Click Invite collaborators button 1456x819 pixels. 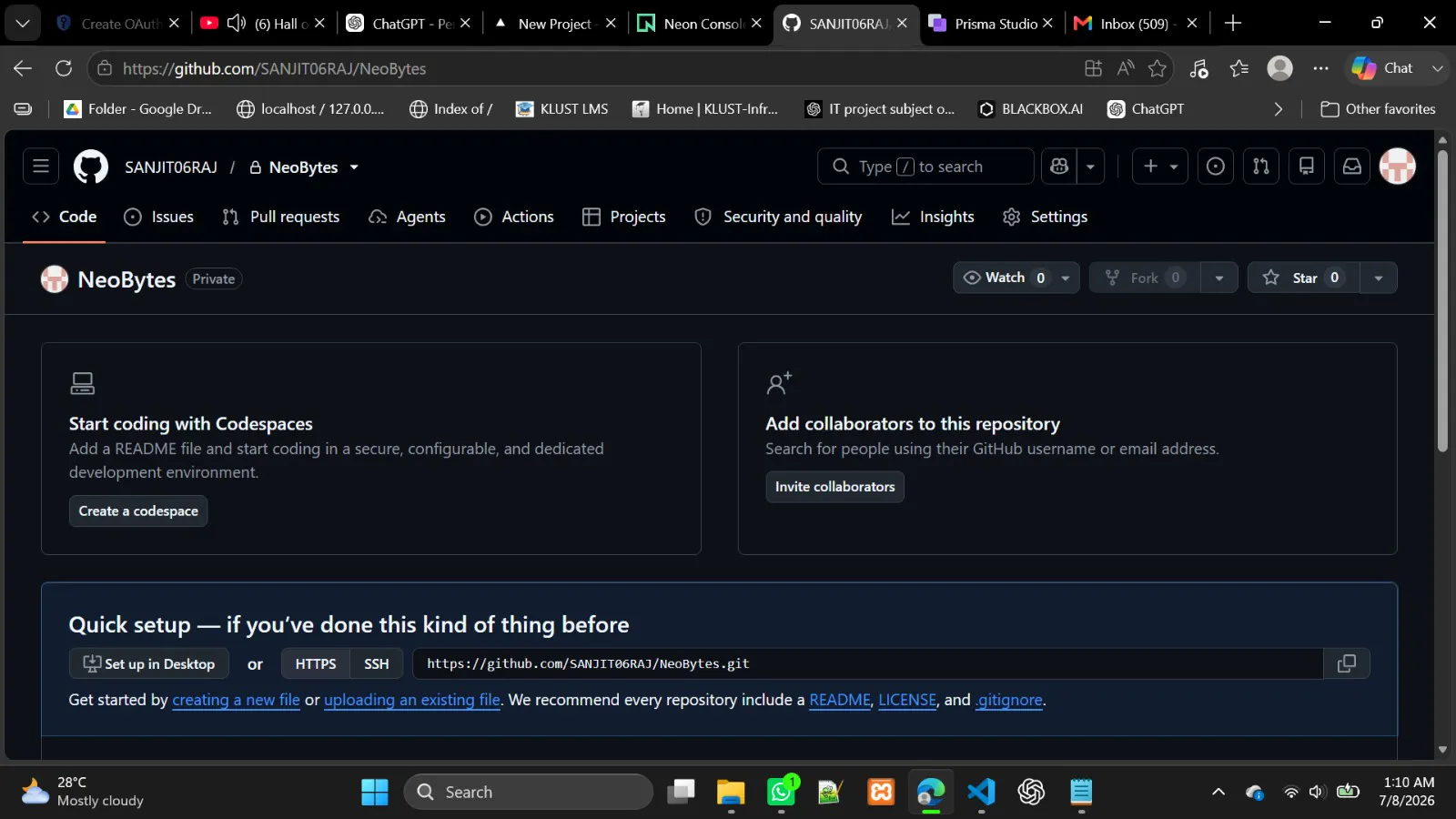click(x=834, y=487)
